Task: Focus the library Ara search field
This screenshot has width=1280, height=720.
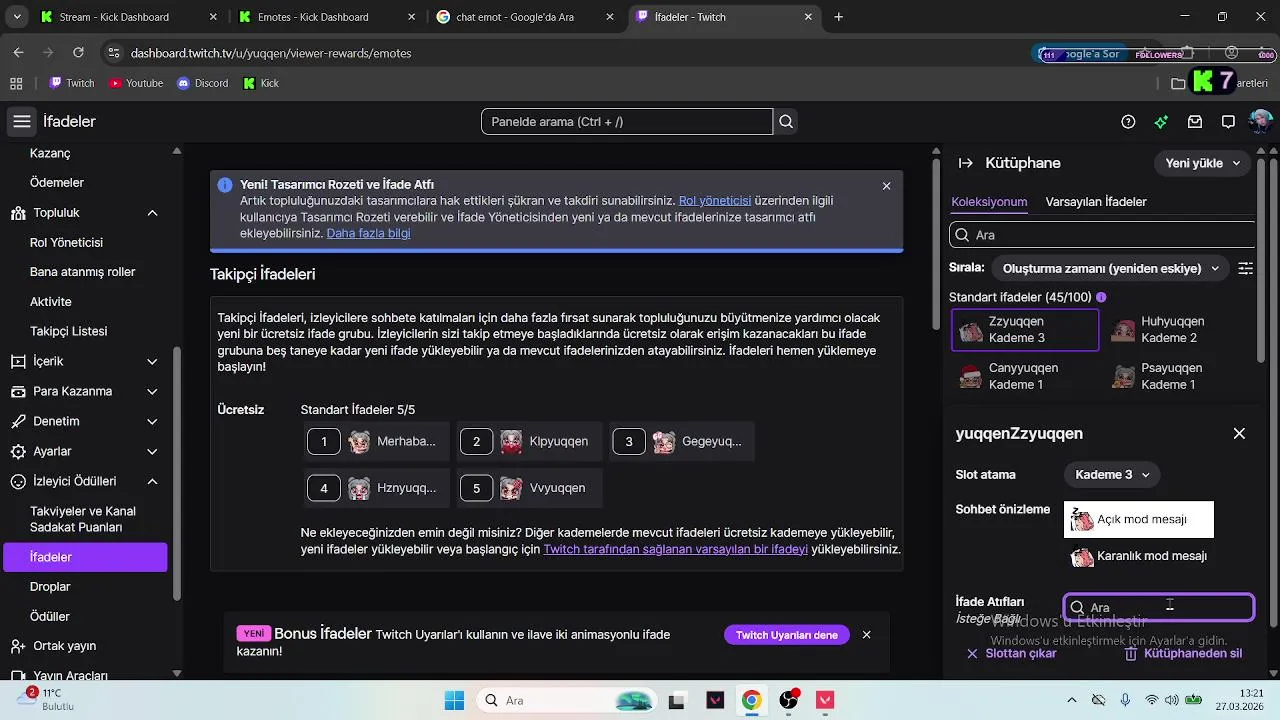Action: point(1102,235)
